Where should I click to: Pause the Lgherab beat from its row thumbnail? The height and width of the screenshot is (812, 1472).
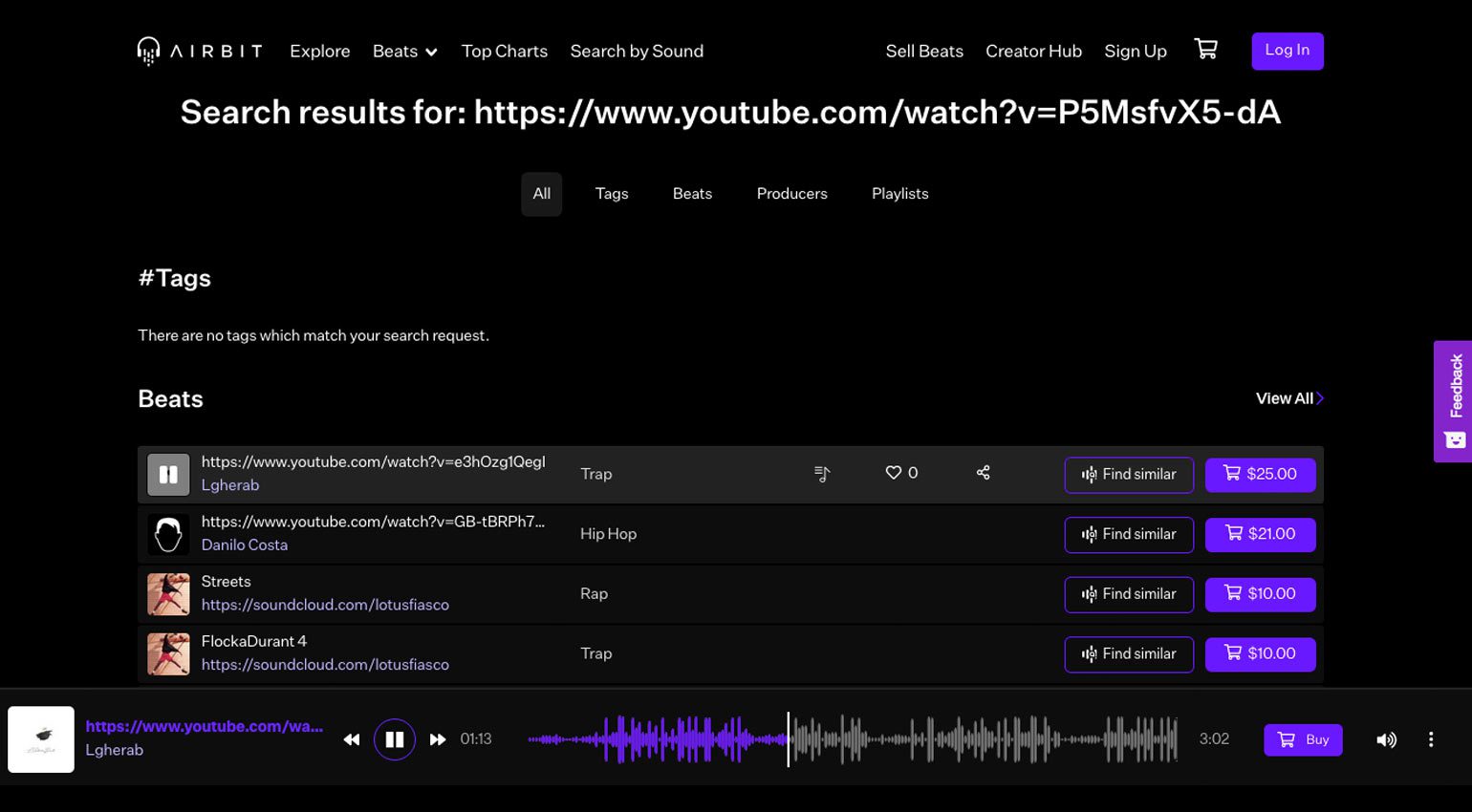click(168, 475)
